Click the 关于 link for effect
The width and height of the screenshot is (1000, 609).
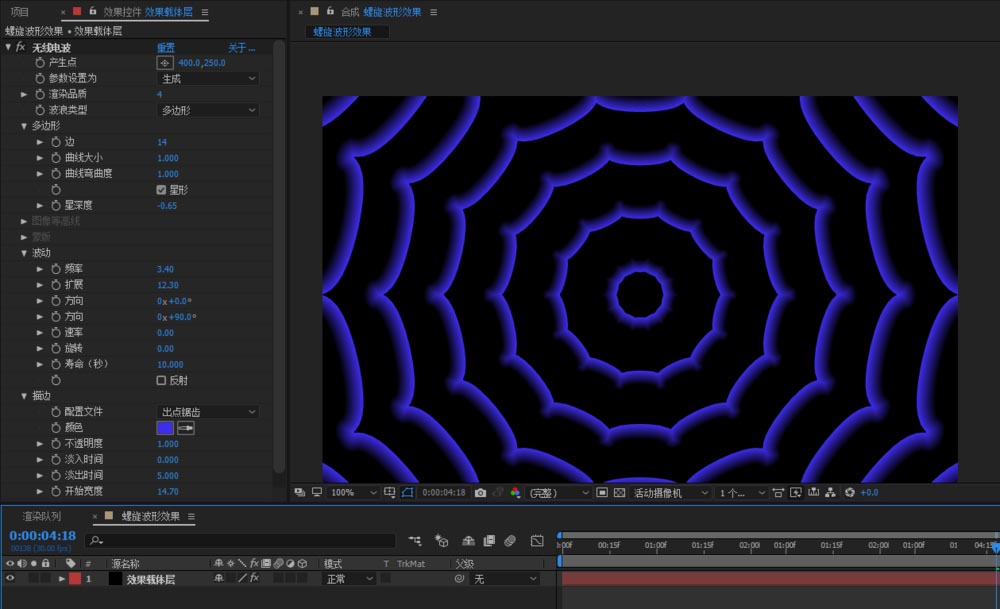tap(240, 47)
